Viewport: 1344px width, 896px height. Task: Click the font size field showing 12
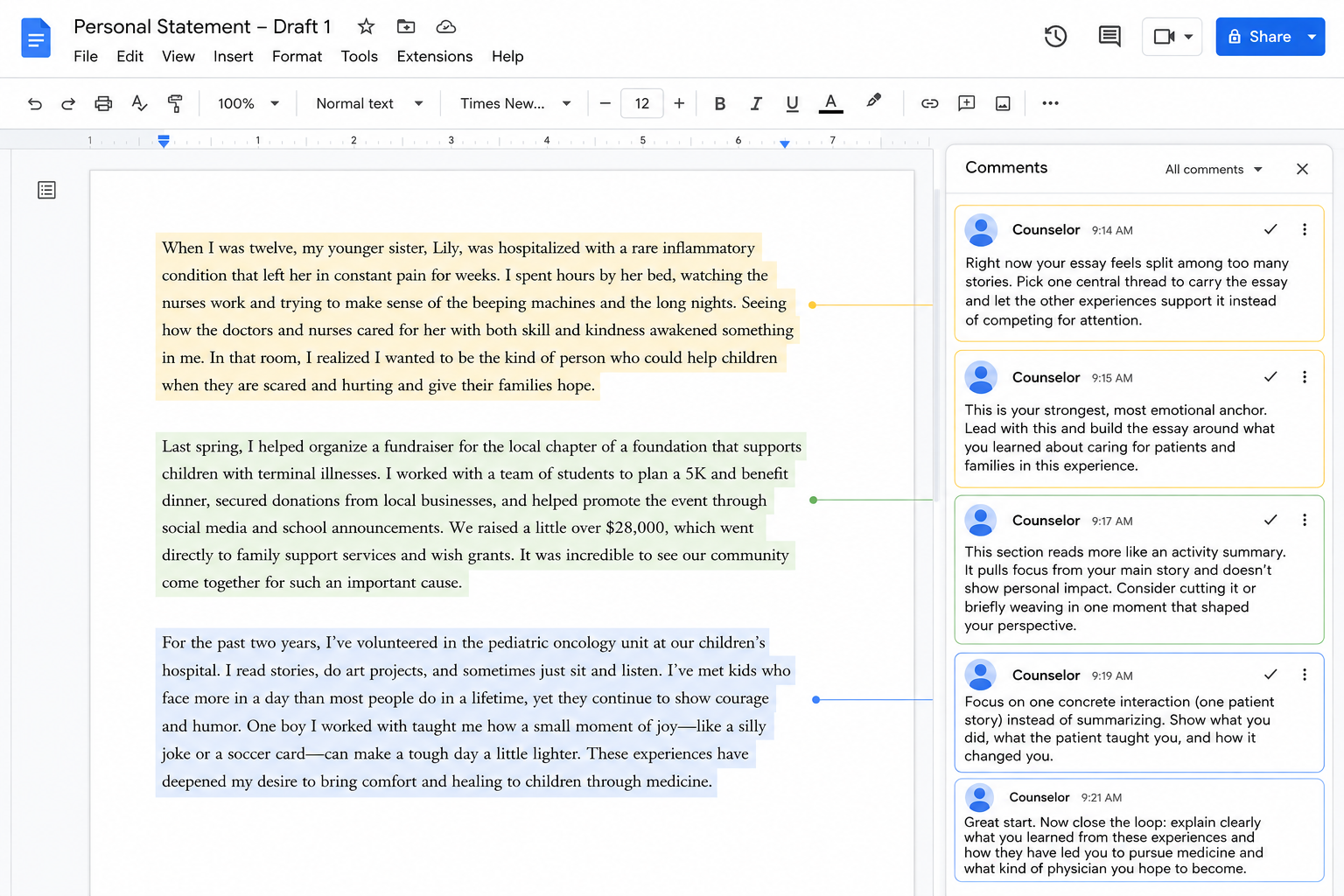pos(642,103)
